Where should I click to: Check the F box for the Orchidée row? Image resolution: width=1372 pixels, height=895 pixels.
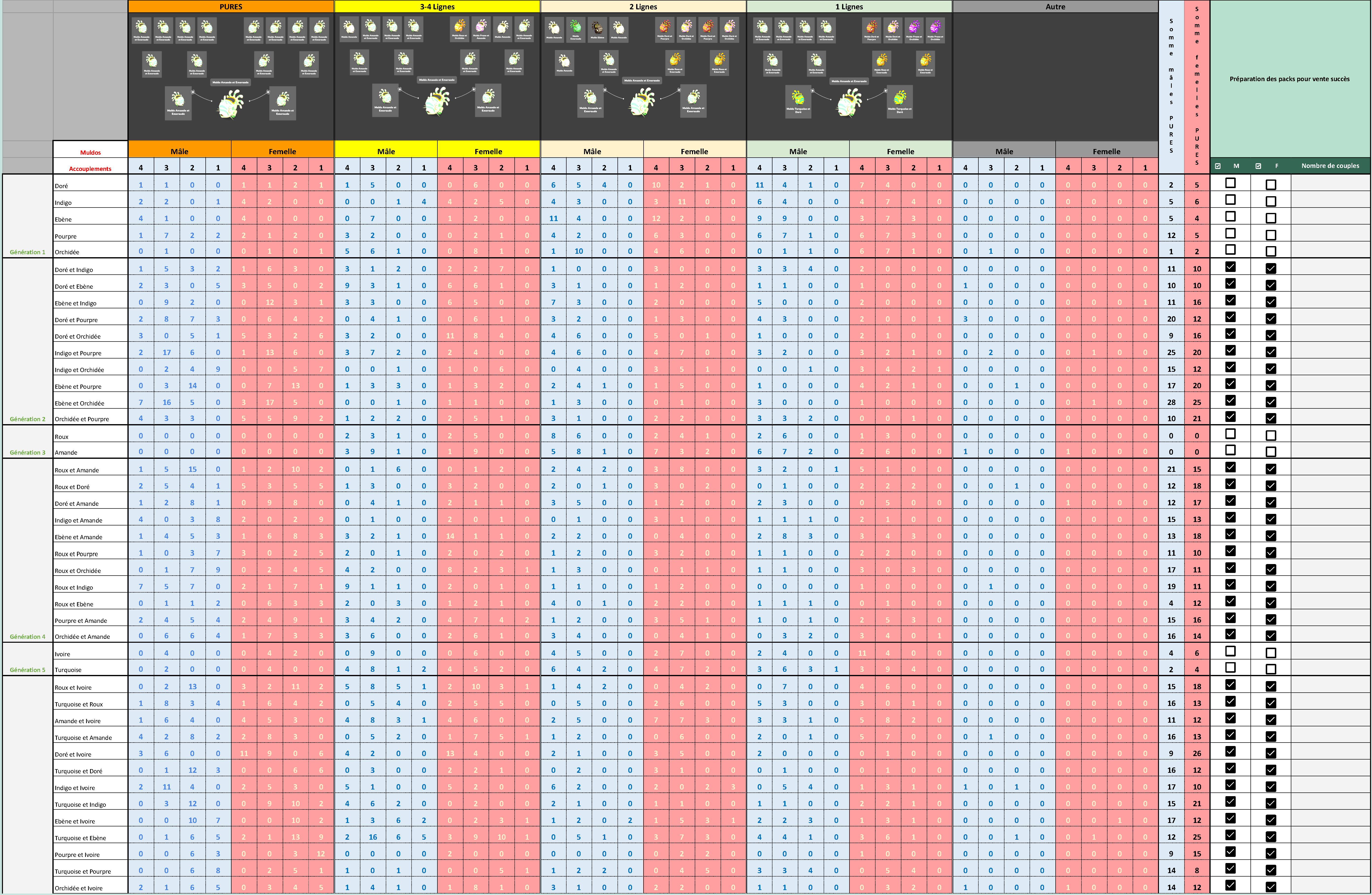pos(1271,251)
